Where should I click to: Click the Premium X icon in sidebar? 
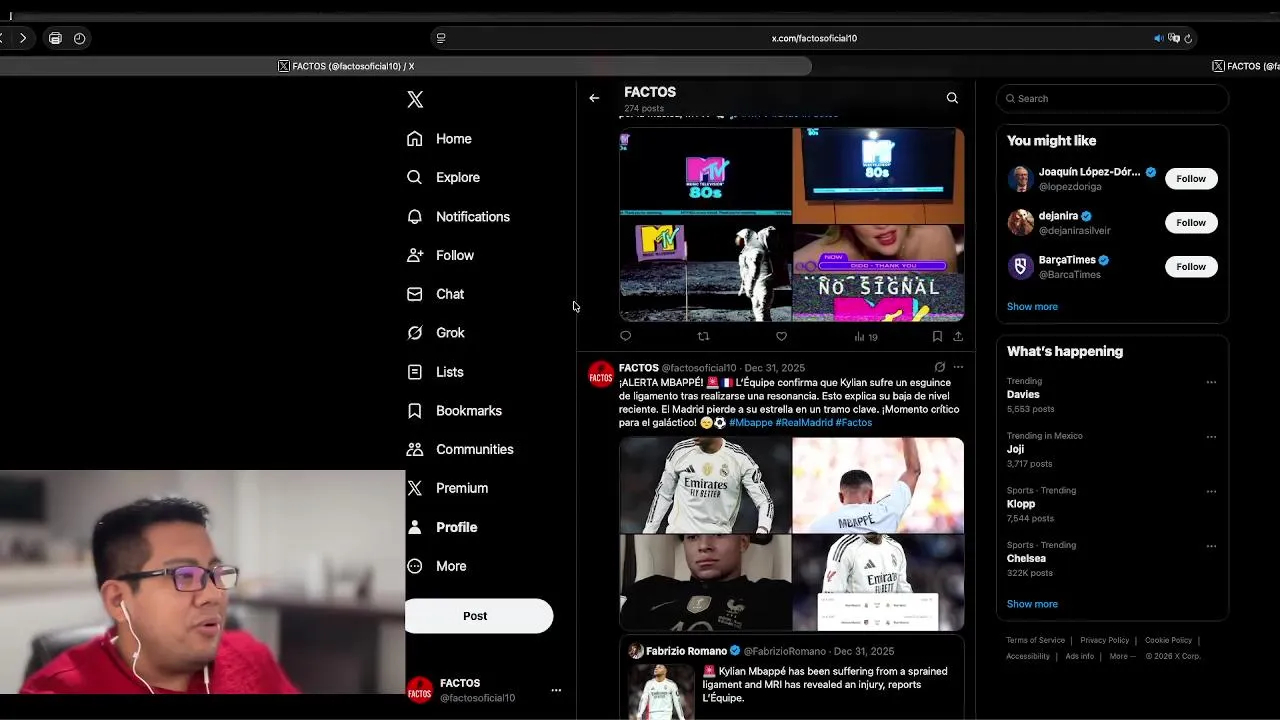tap(415, 488)
